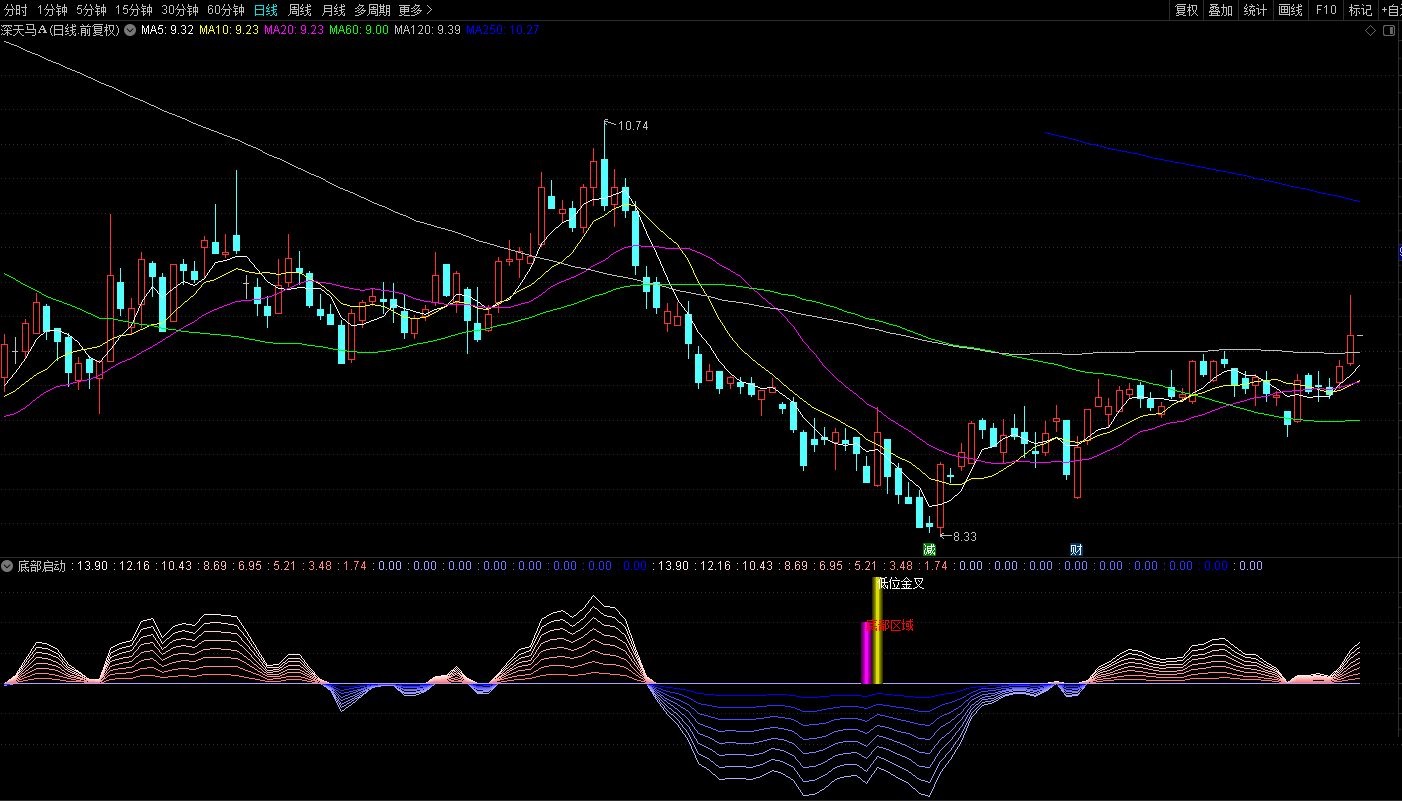Open the 统计 statistics tool

[x=1255, y=10]
